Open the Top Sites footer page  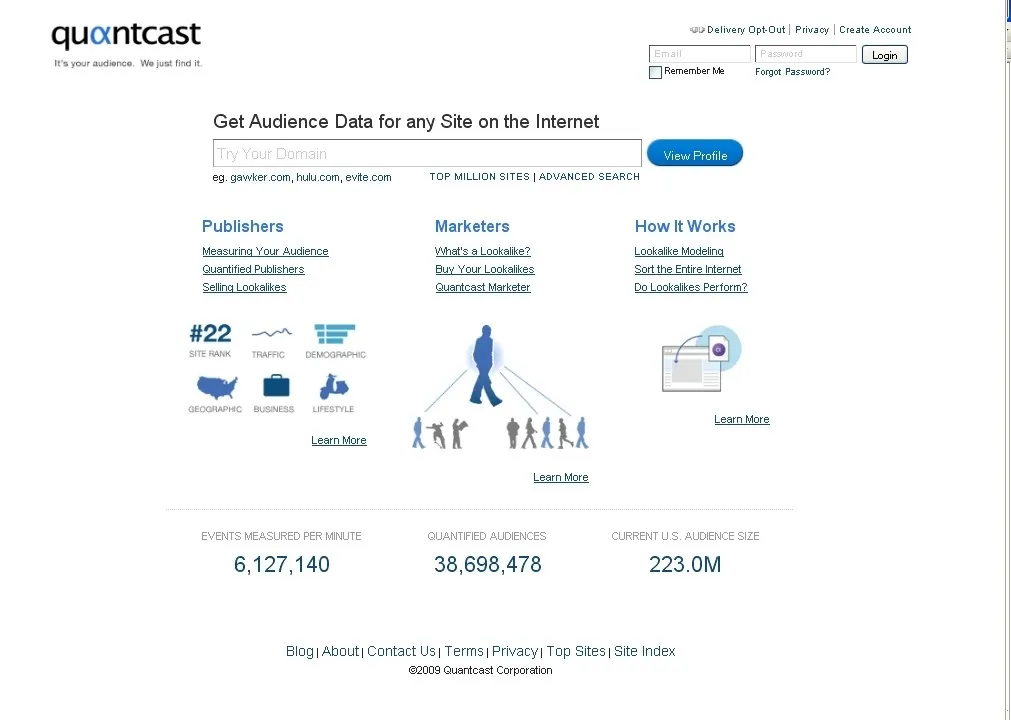click(576, 651)
